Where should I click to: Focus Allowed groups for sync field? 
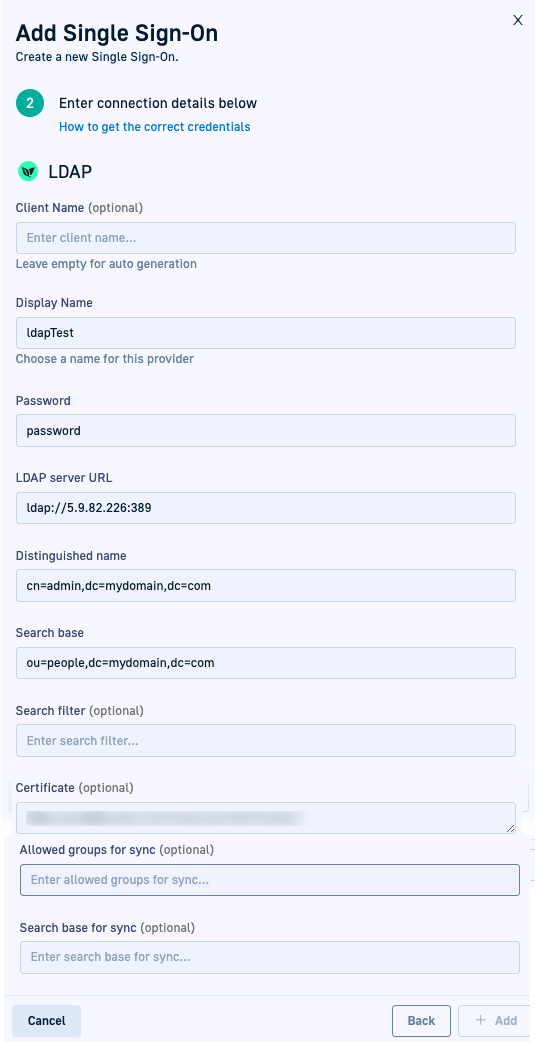(x=270, y=880)
